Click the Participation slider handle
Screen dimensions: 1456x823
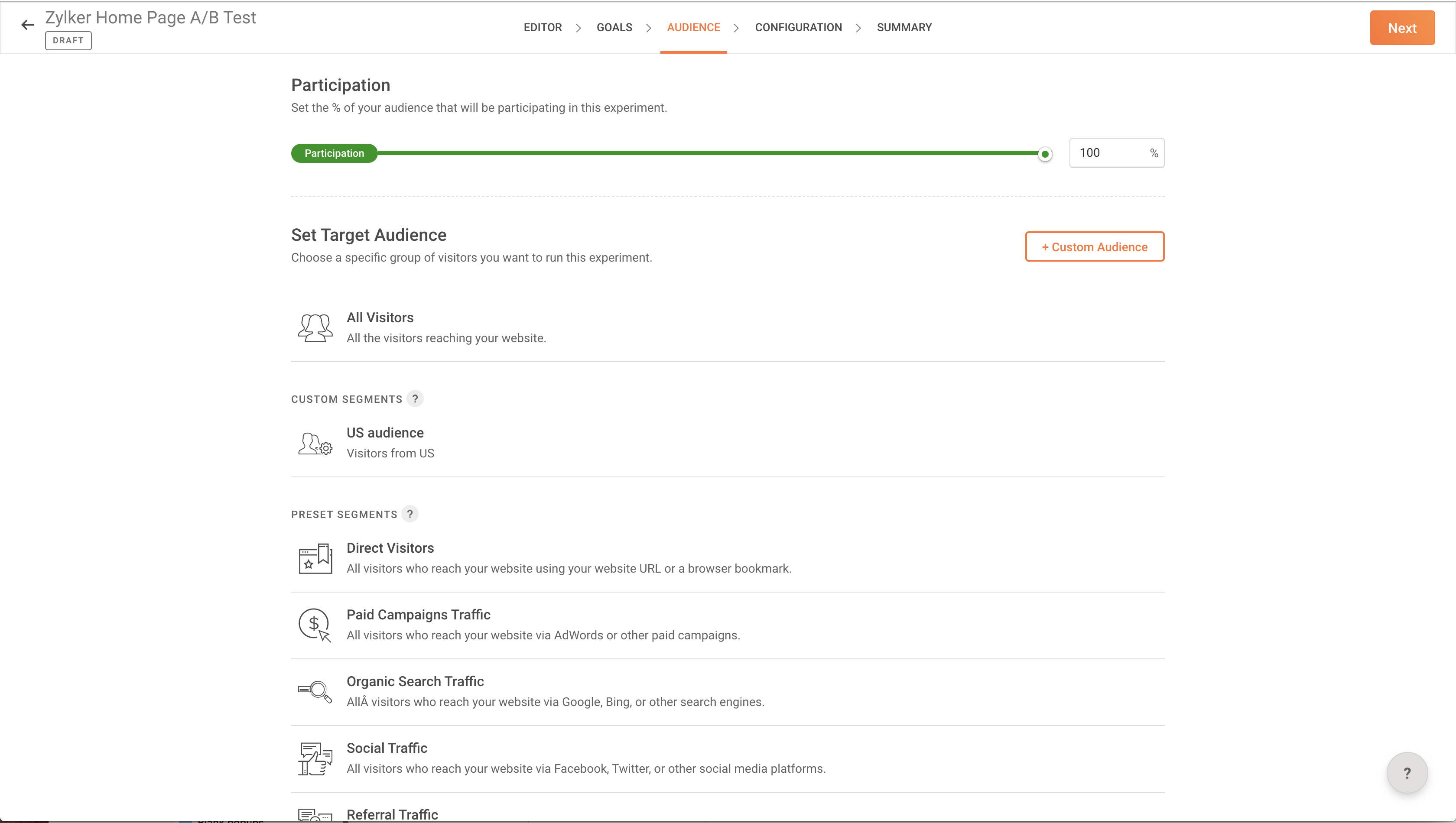[x=1045, y=154]
